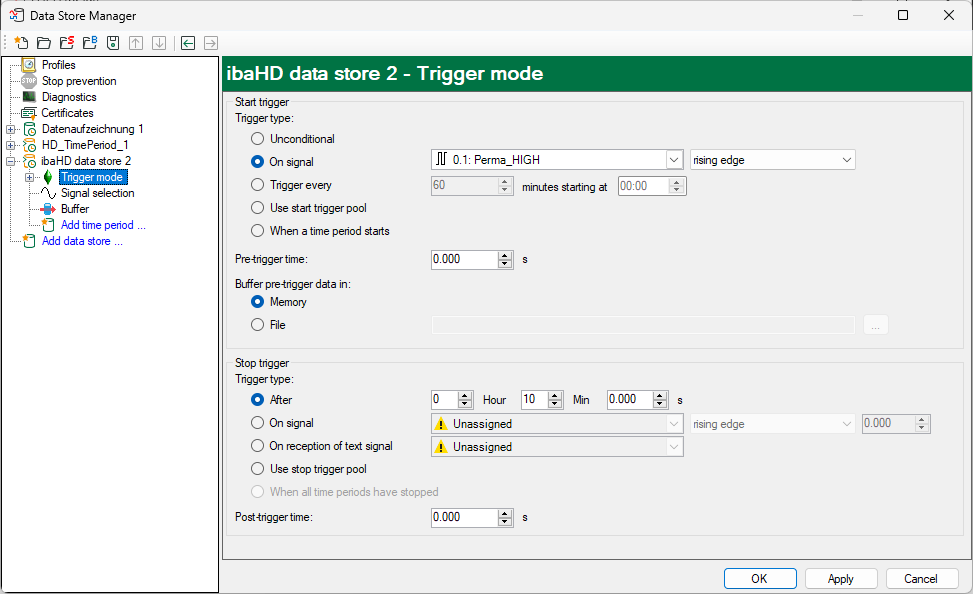Click the After Hour value field
The image size is (973, 594).
coord(445,400)
